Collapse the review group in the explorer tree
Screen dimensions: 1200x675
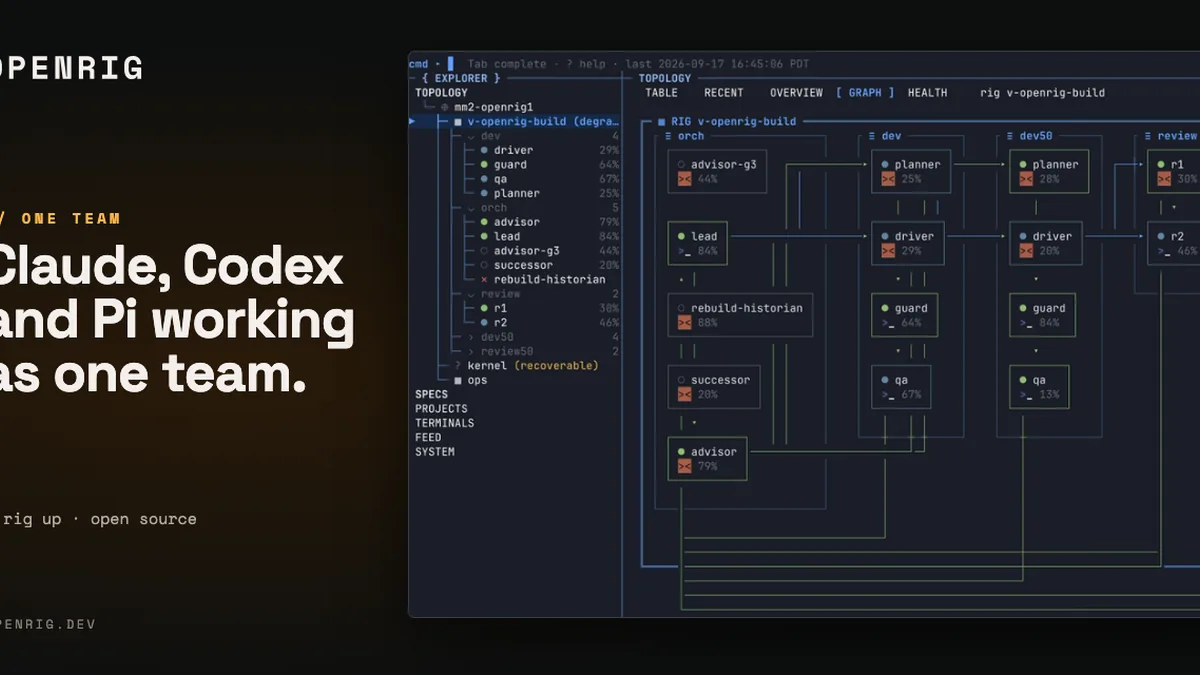coord(471,294)
